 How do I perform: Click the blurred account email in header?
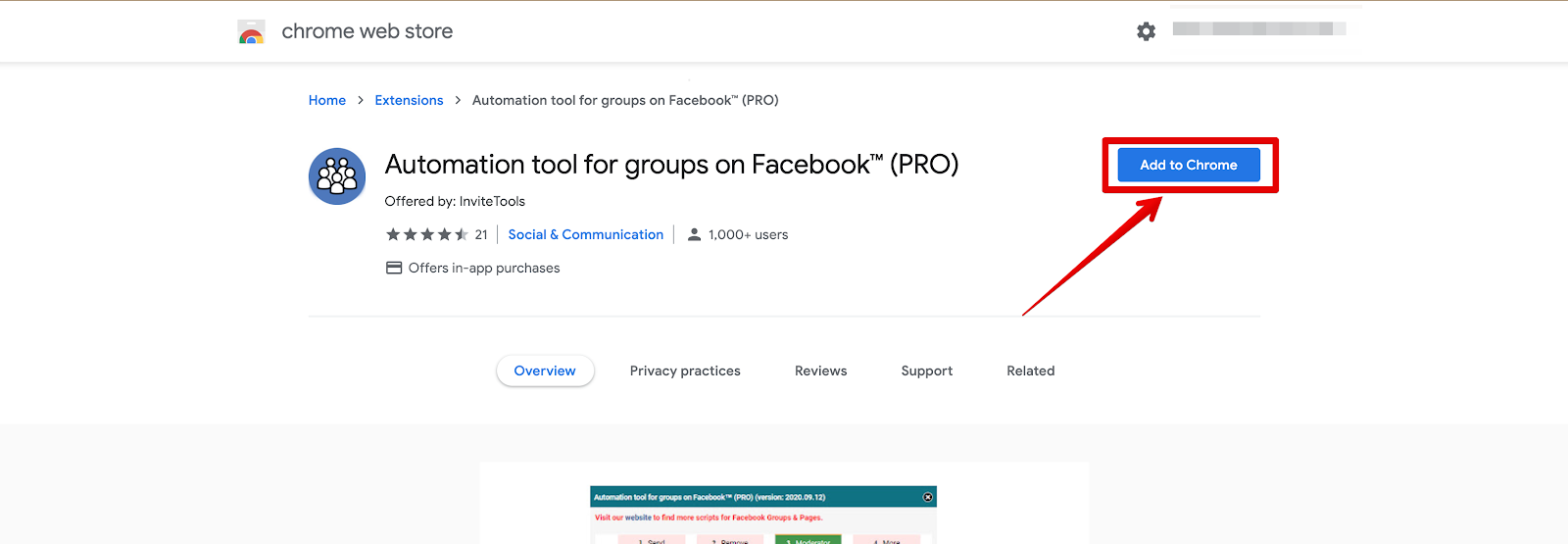pyautogui.click(x=1259, y=28)
